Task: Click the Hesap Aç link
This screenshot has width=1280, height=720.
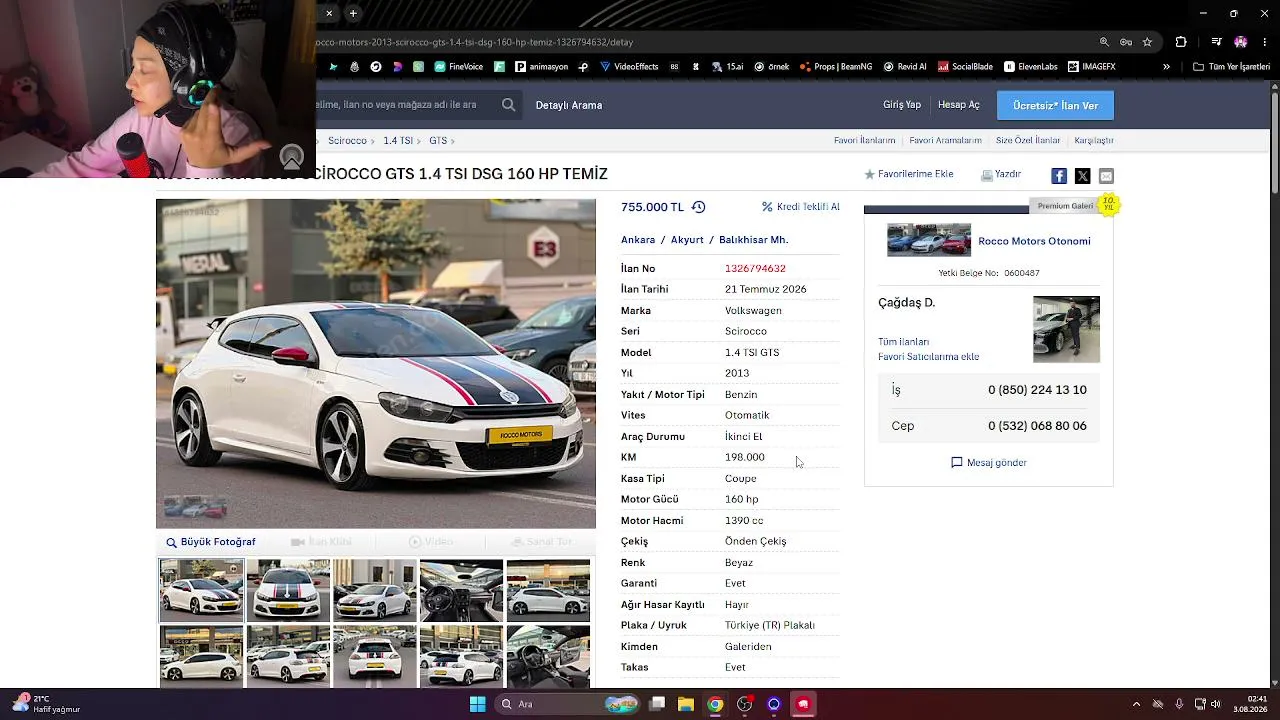Action: [x=959, y=105]
